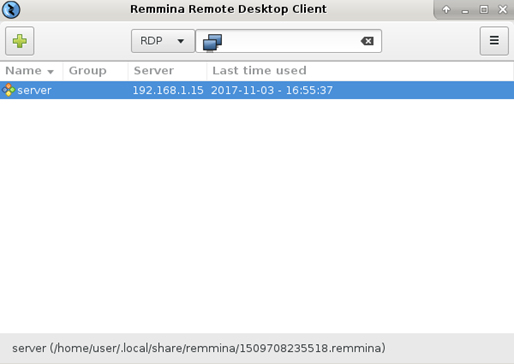Click the green plus new connection icon

click(x=20, y=41)
